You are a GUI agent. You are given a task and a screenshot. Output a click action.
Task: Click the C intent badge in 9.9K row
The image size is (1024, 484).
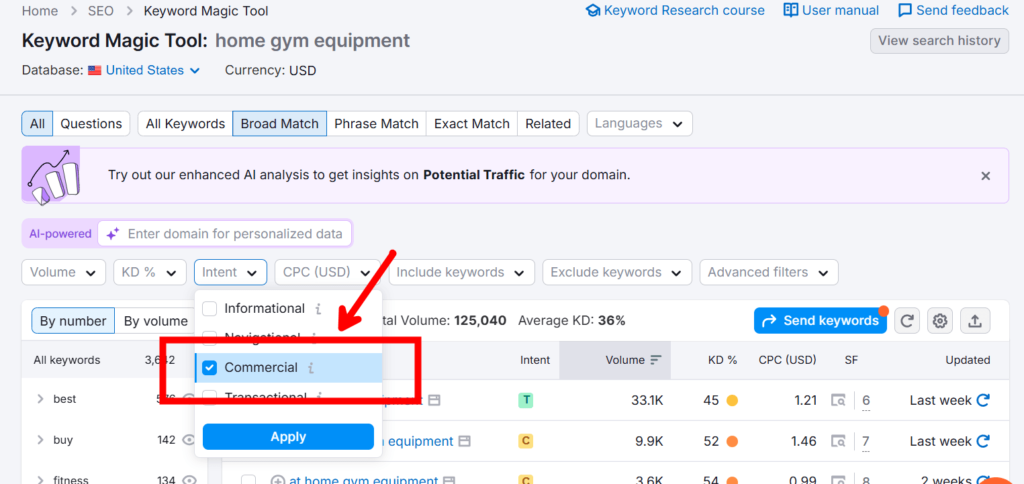(x=526, y=442)
